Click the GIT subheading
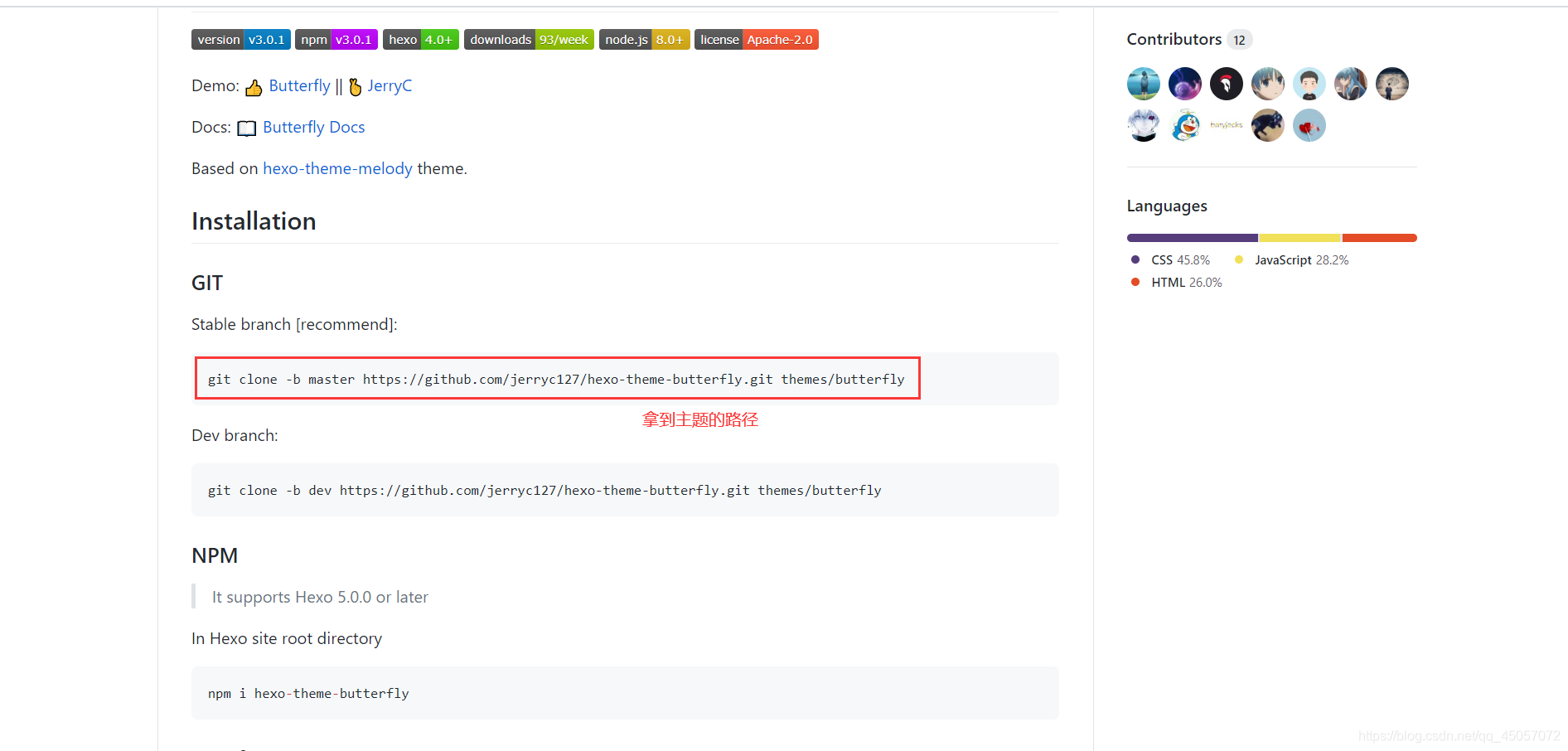1568x751 pixels. tap(207, 283)
